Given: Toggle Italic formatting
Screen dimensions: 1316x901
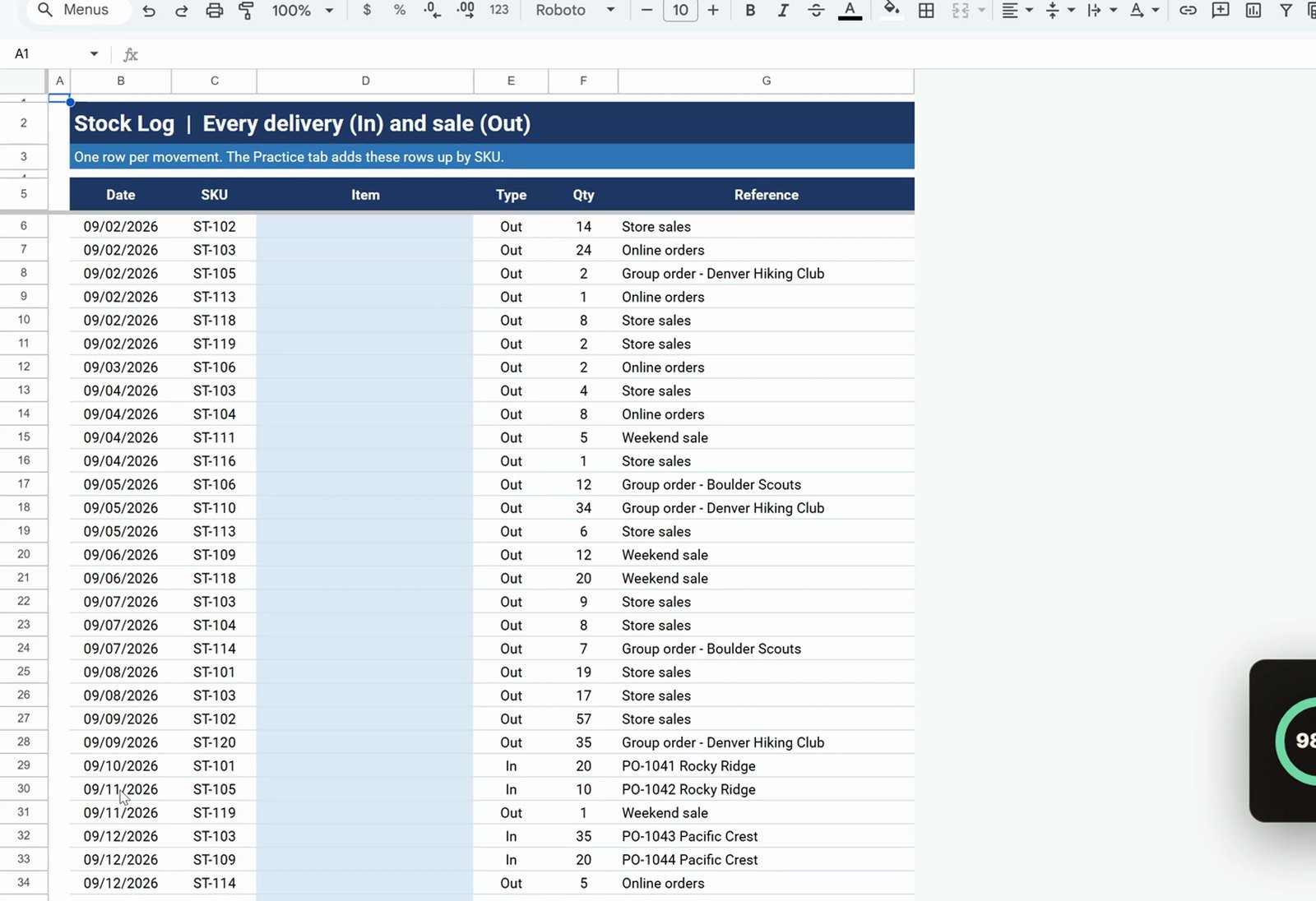Looking at the screenshot, I should pyautogui.click(x=783, y=10).
